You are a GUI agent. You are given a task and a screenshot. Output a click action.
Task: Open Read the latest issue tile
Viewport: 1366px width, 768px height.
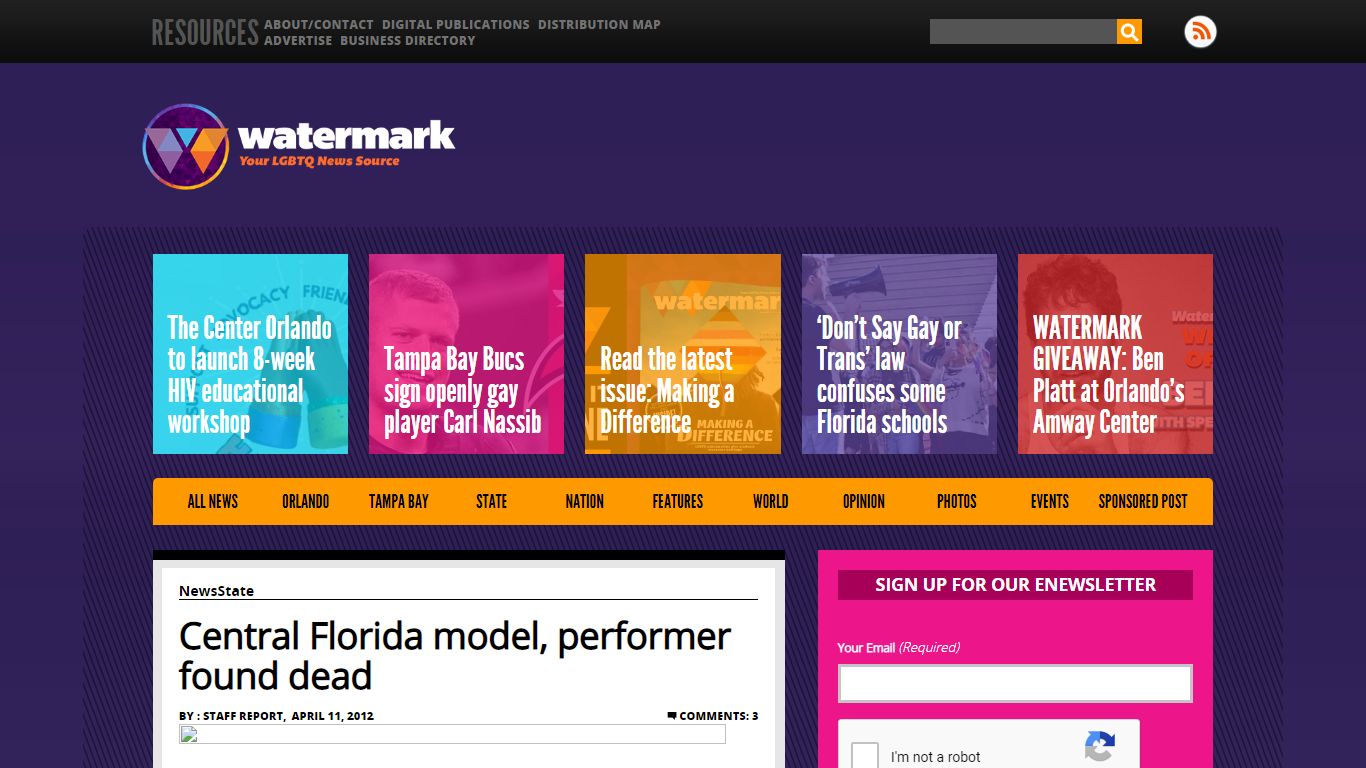point(683,354)
